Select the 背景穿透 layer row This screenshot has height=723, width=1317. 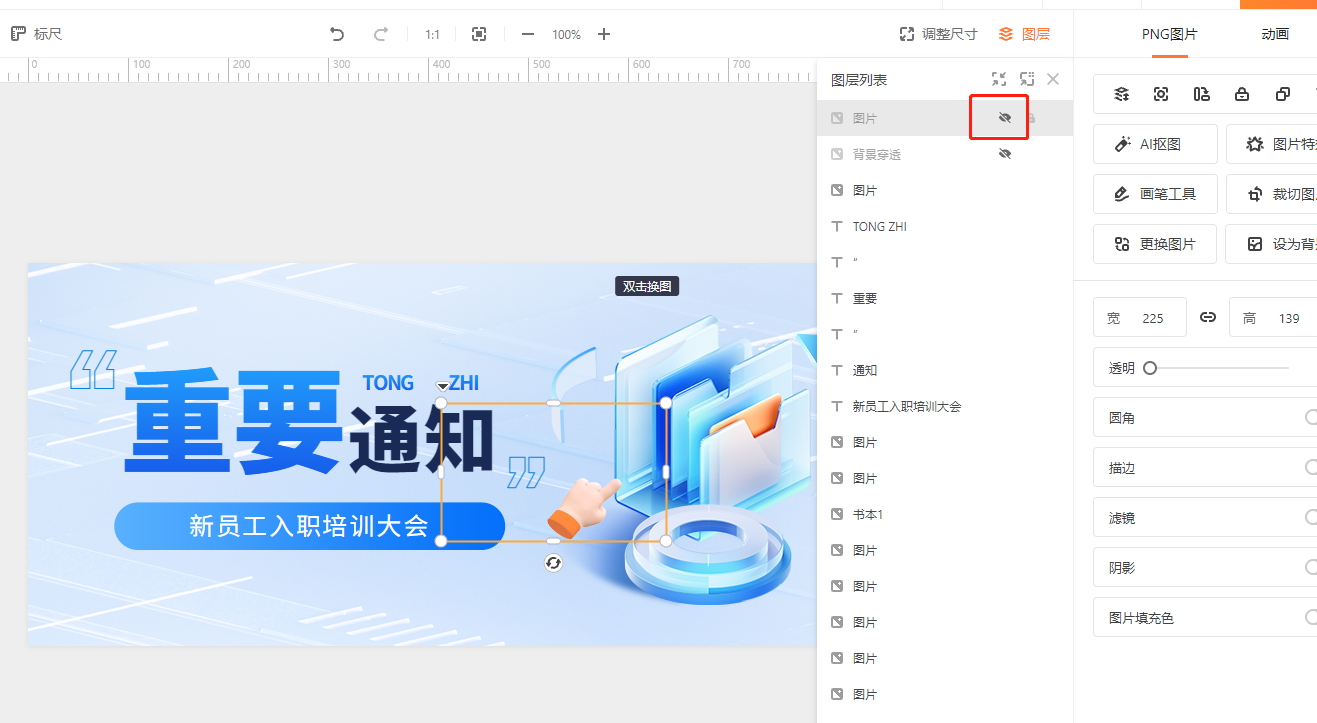(x=945, y=154)
